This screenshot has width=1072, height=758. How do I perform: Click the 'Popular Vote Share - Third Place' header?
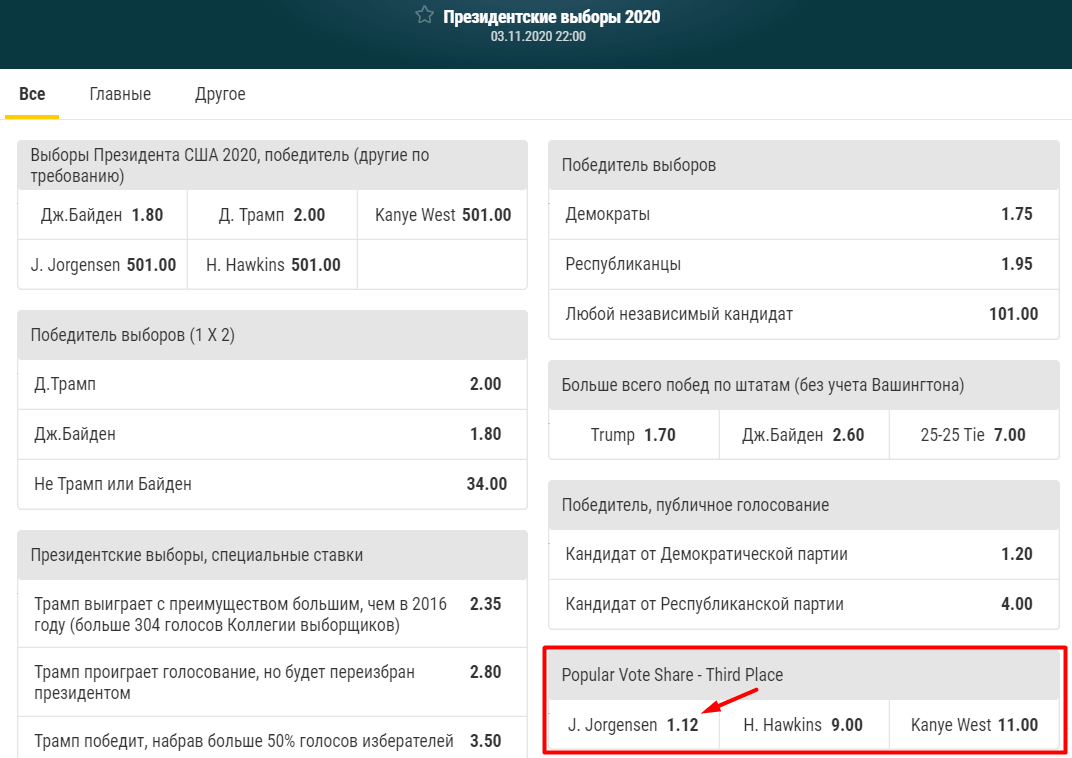coord(804,675)
